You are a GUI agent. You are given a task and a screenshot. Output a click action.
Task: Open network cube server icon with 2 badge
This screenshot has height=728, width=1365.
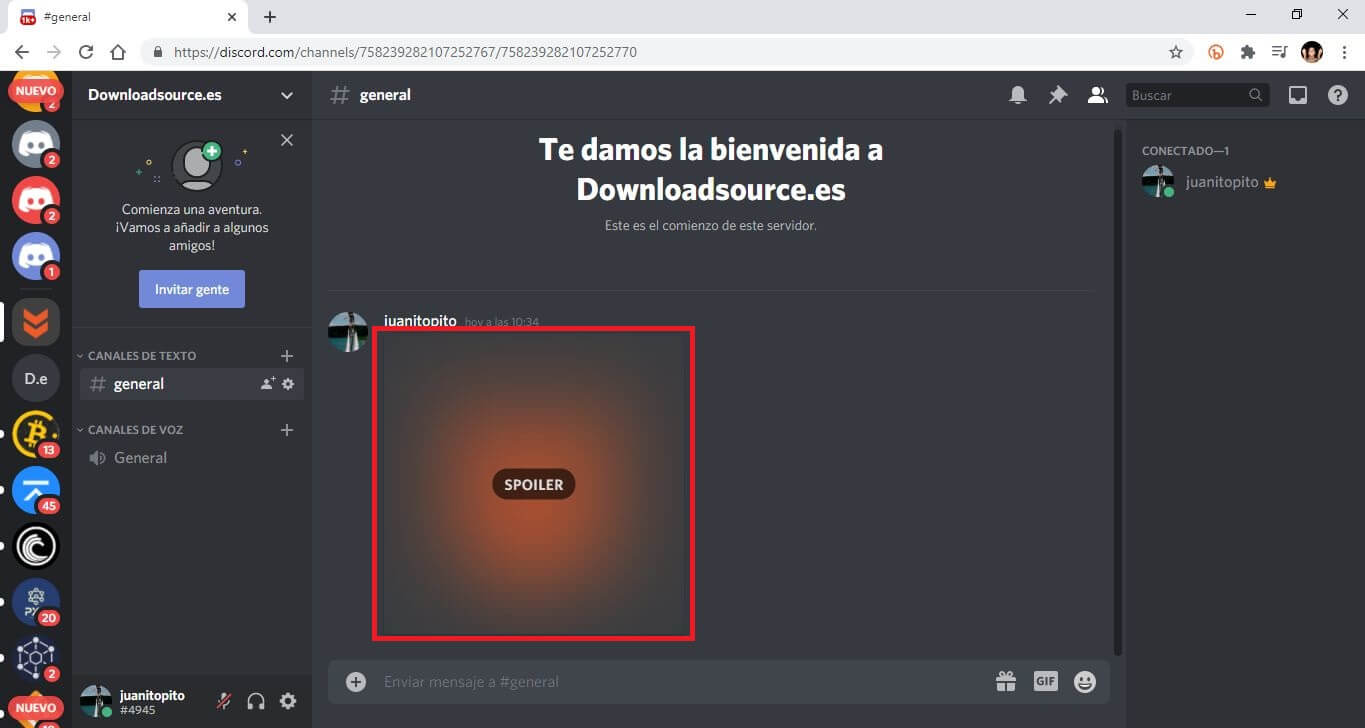coord(36,658)
